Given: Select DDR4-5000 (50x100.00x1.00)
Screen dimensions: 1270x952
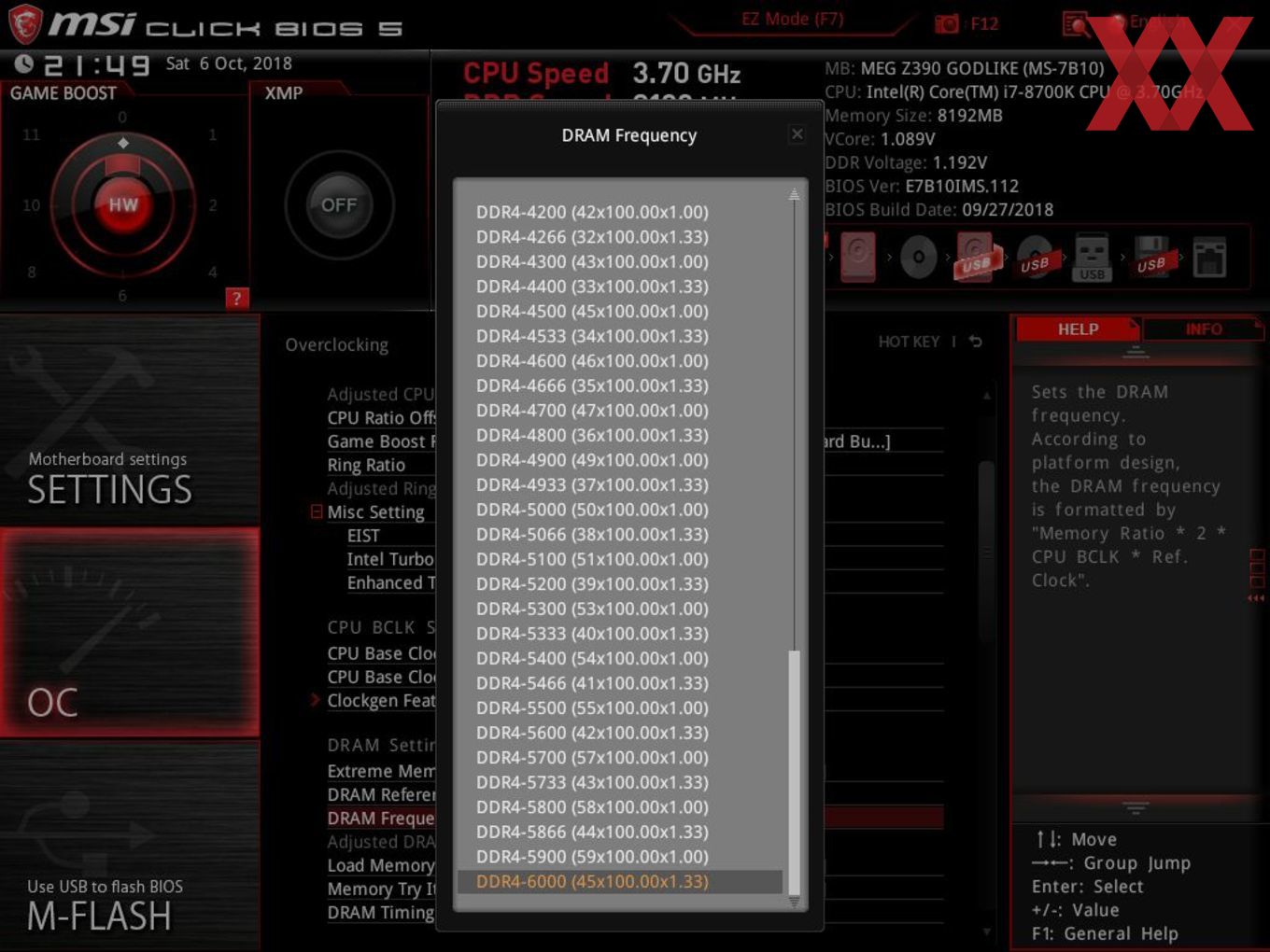Looking at the screenshot, I should click(619, 510).
